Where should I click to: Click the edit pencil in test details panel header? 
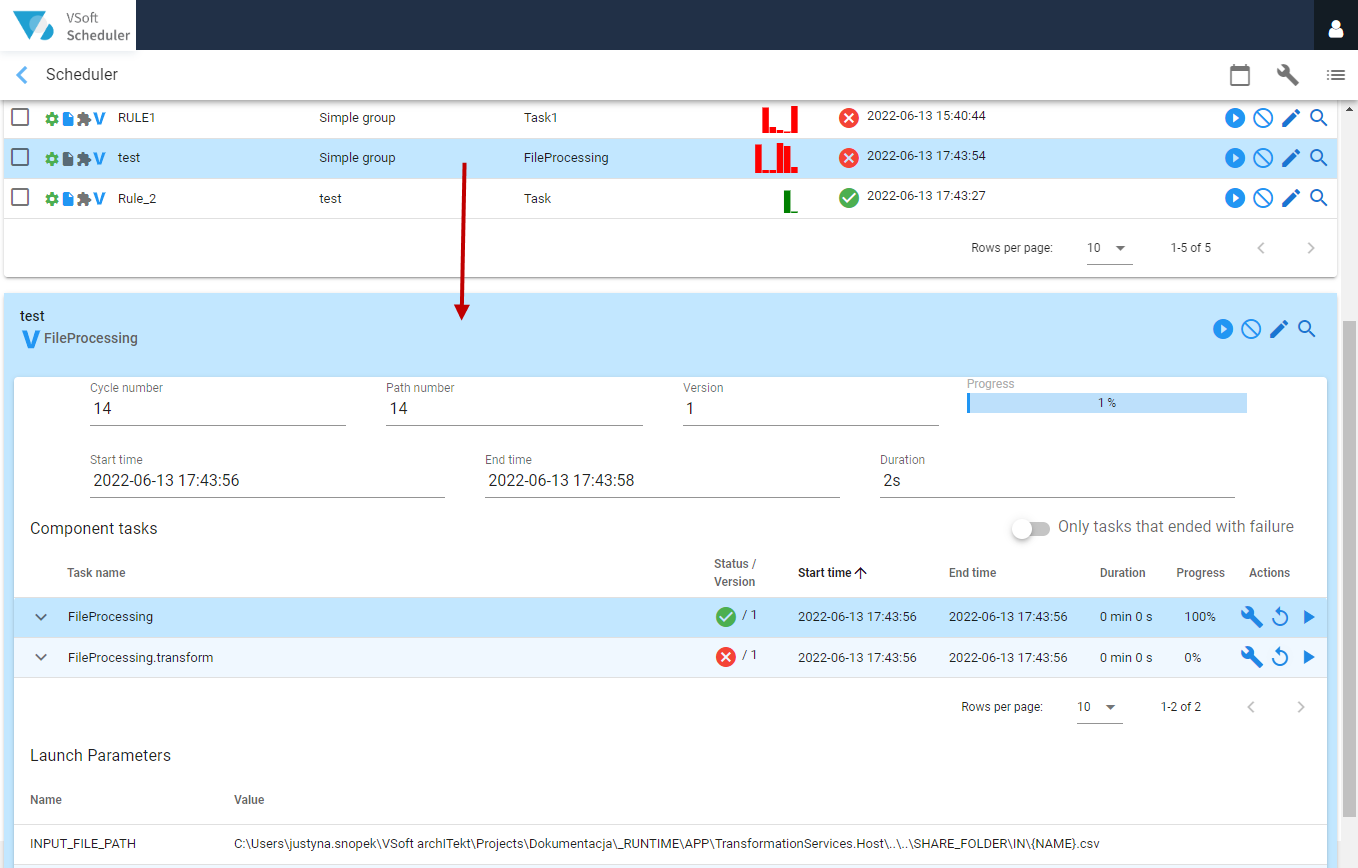click(1279, 329)
